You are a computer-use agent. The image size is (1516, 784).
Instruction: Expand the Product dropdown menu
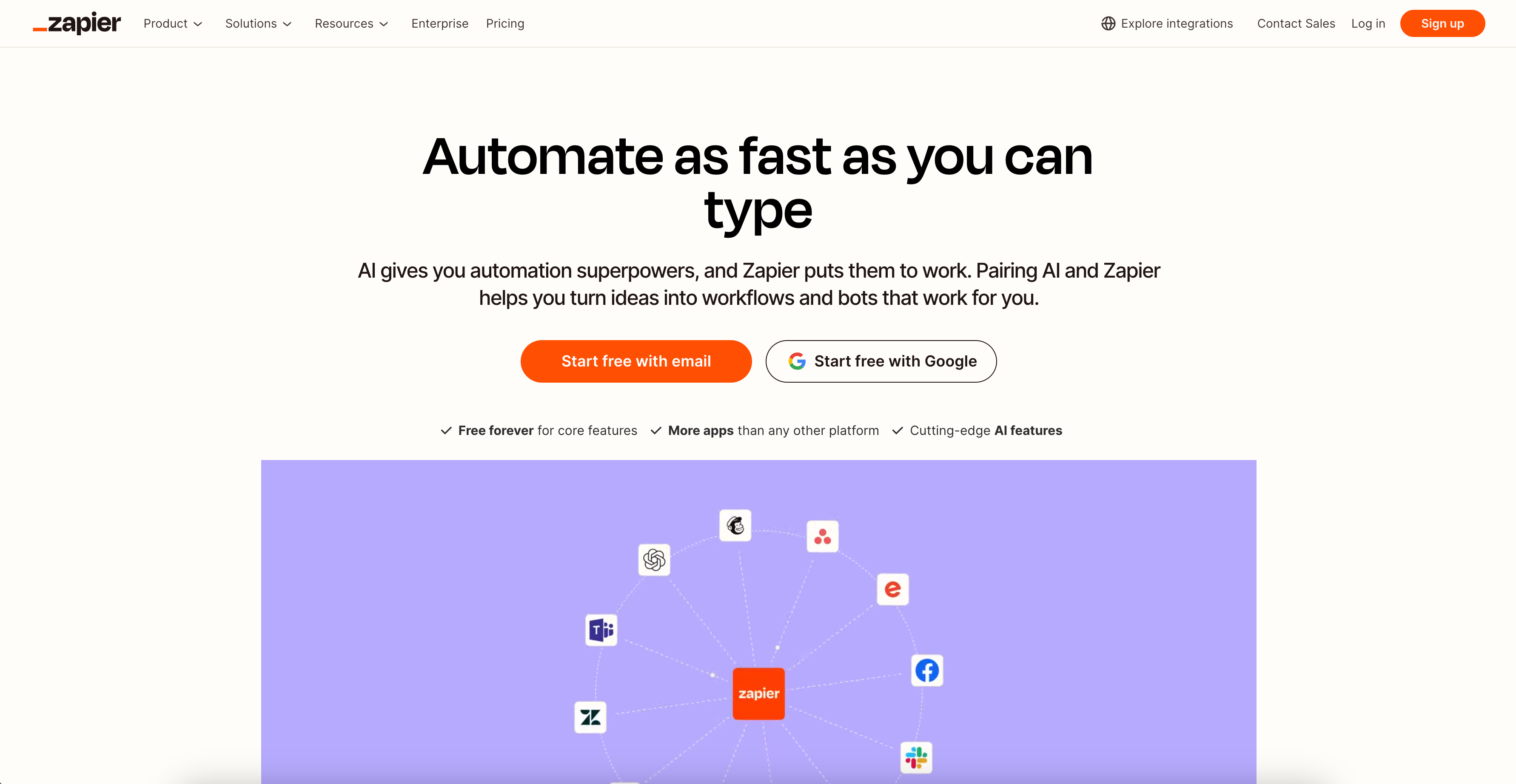(x=172, y=23)
